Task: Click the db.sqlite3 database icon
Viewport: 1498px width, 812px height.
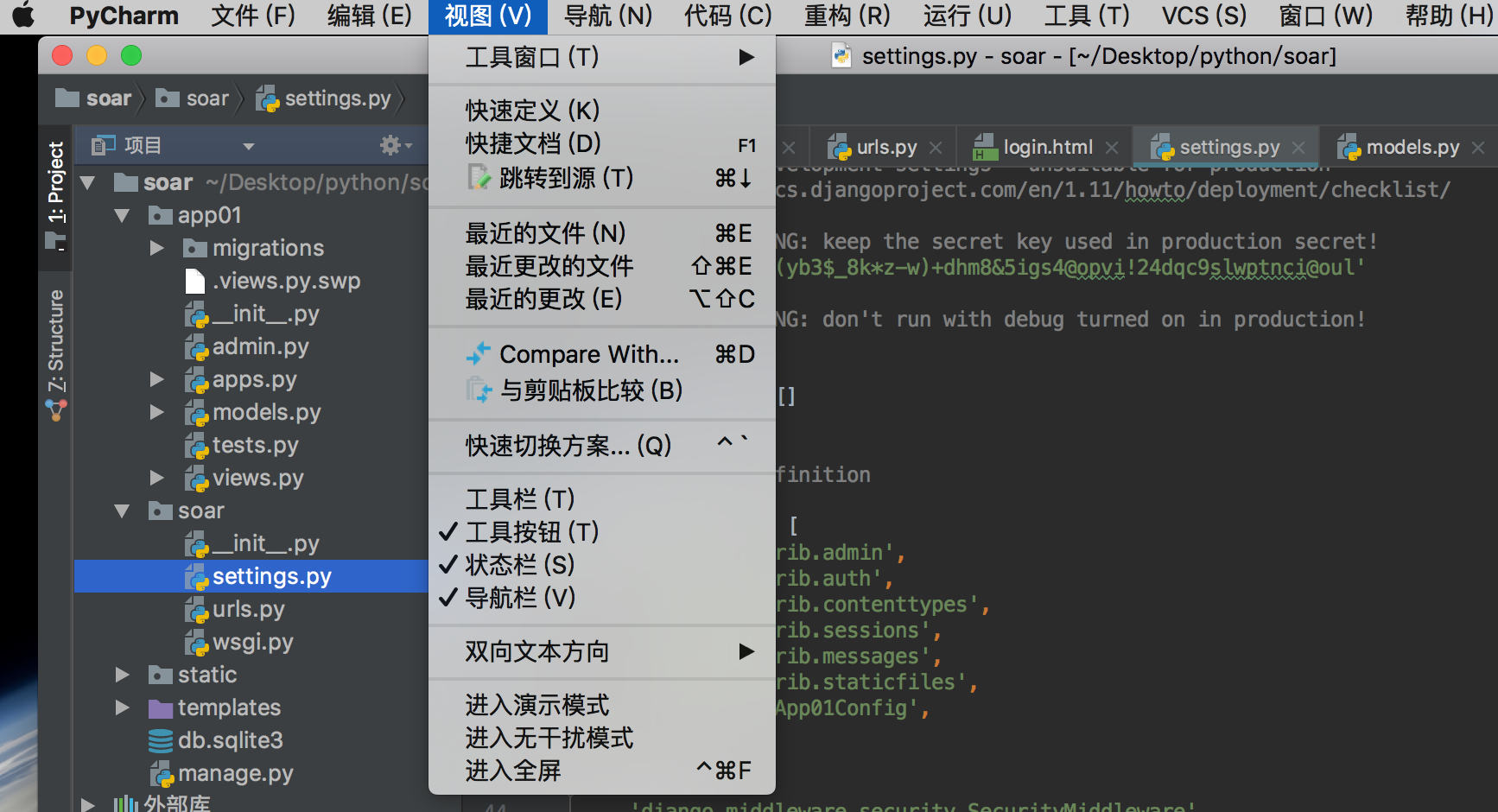Action: click(161, 741)
